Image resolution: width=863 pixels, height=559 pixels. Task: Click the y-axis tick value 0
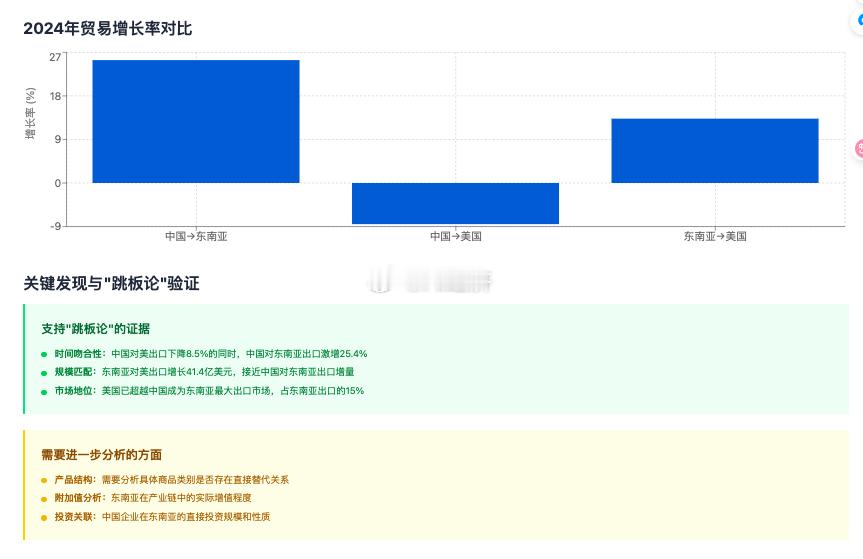58,183
